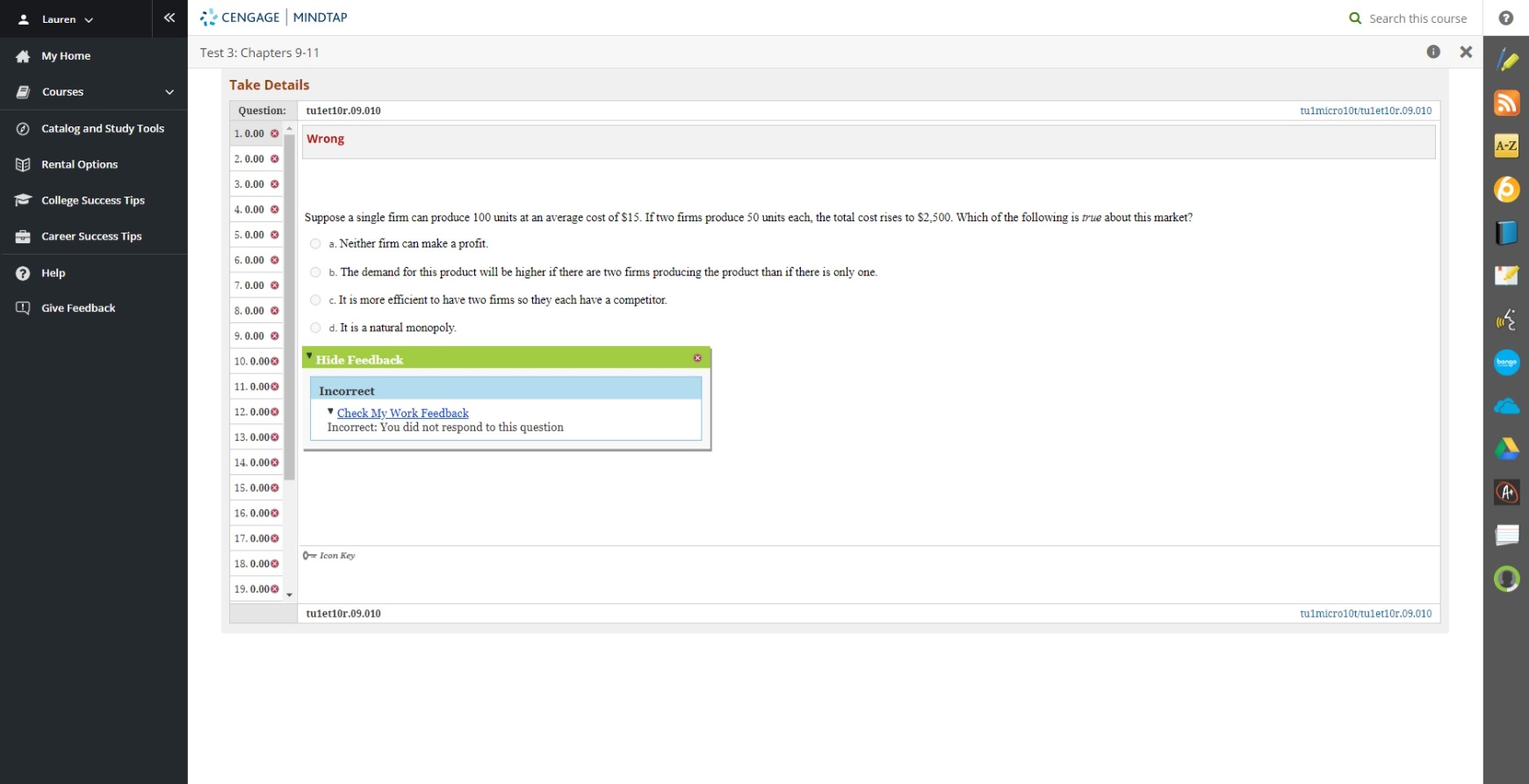The width and height of the screenshot is (1529, 784).
Task: Open the Lauren user account dropdown
Action: (57, 19)
